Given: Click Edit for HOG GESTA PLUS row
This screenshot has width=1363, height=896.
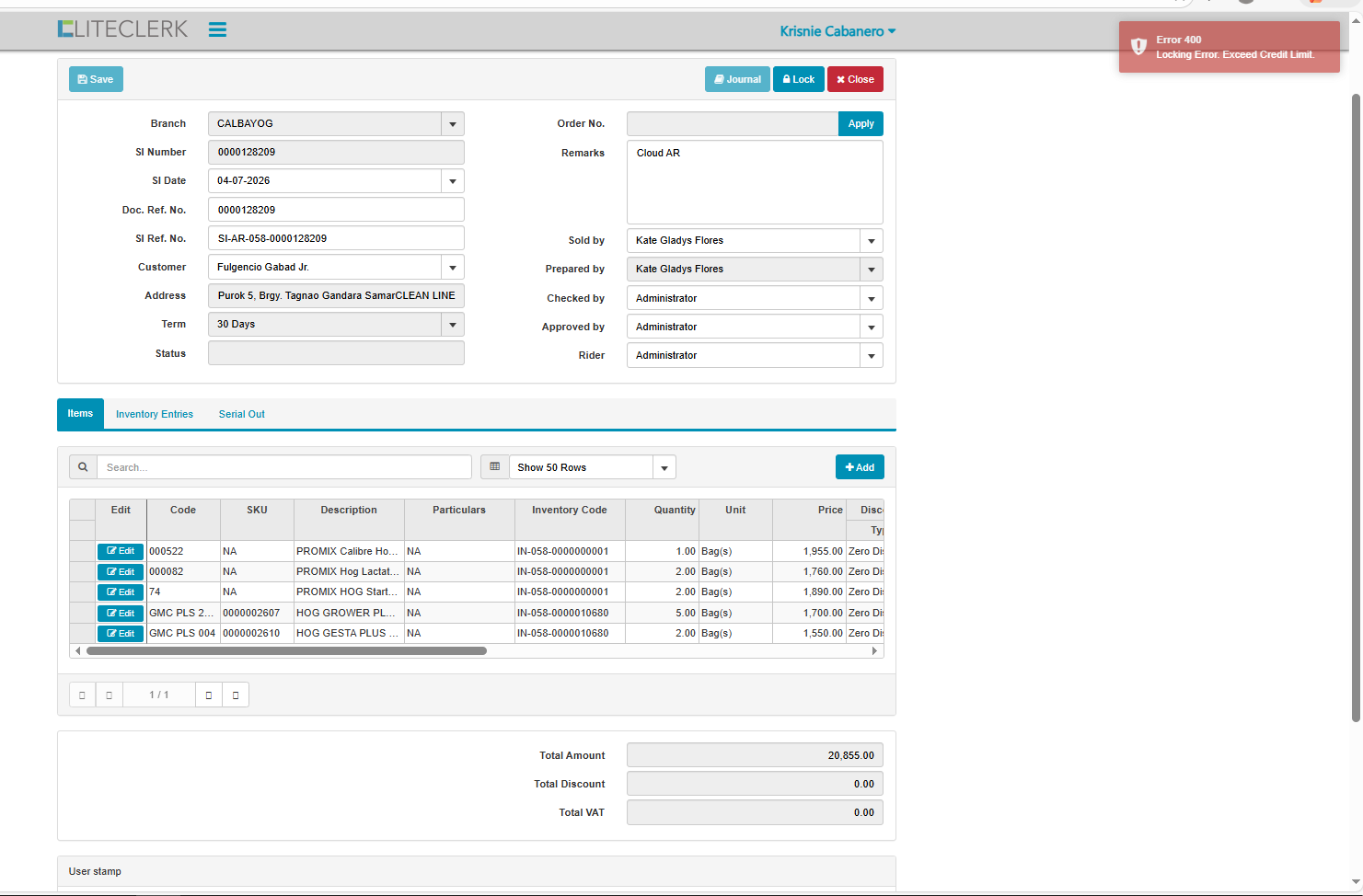Looking at the screenshot, I should pos(121,634).
